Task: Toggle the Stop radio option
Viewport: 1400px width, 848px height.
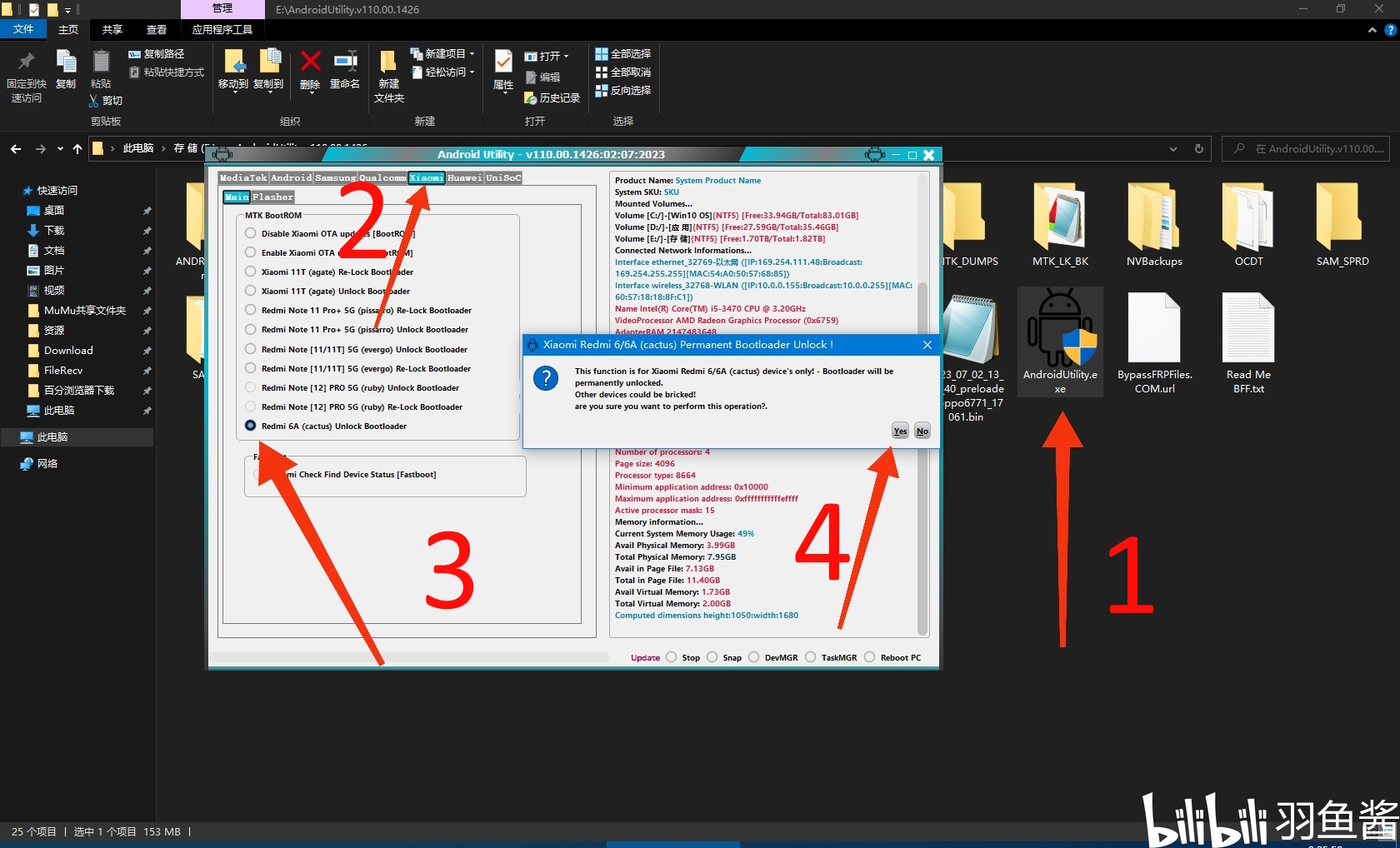Action: [x=672, y=657]
